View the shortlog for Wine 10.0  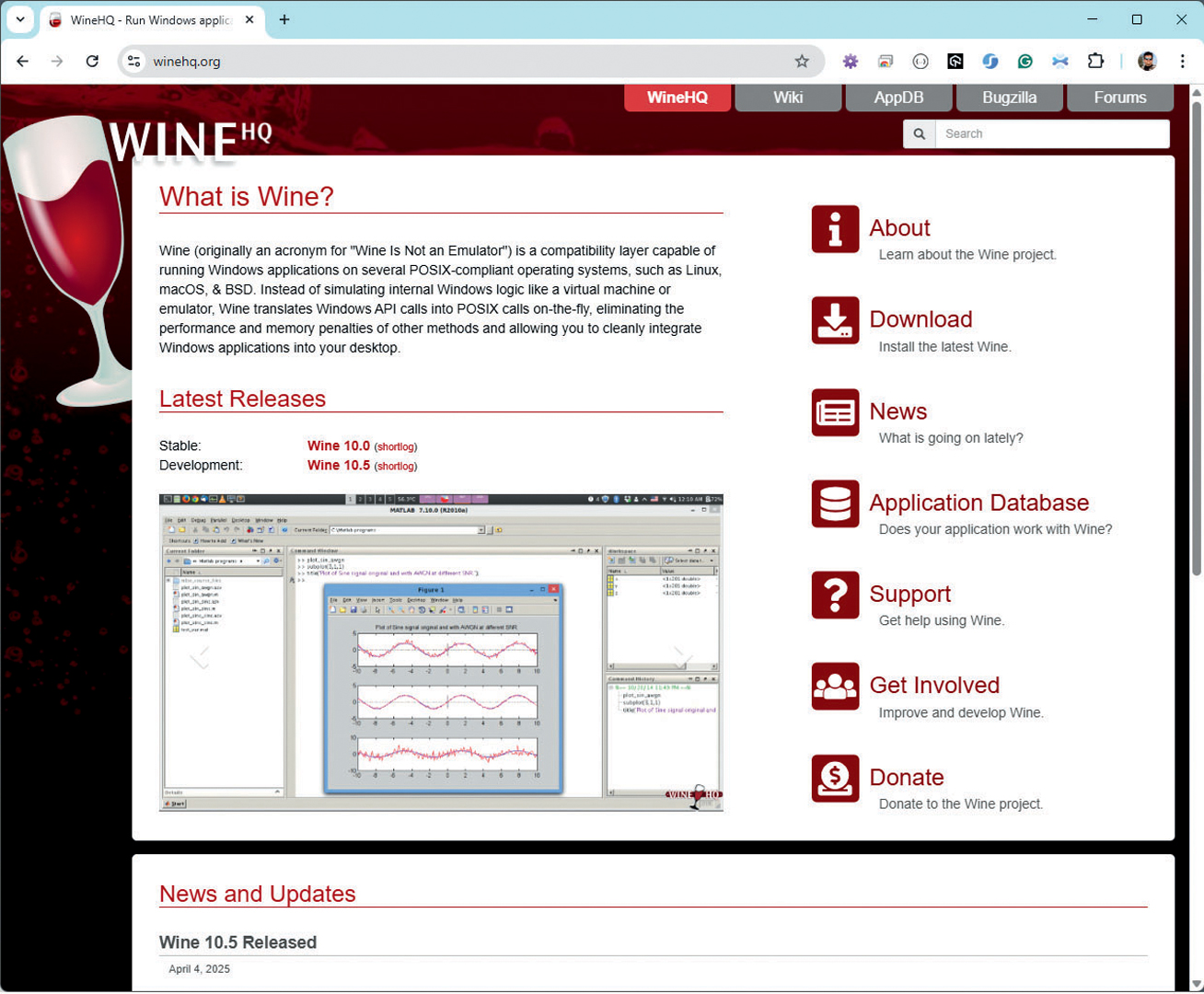point(396,447)
